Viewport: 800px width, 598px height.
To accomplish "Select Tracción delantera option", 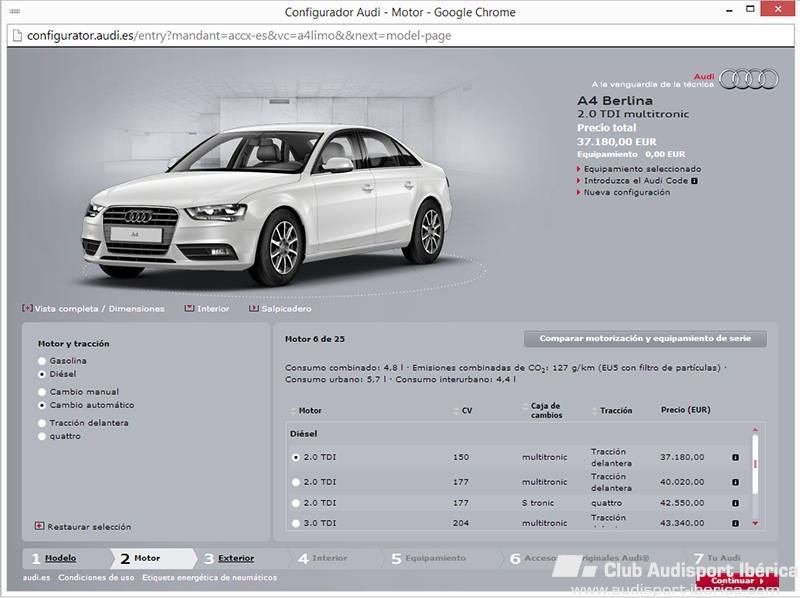I will pyautogui.click(x=42, y=423).
